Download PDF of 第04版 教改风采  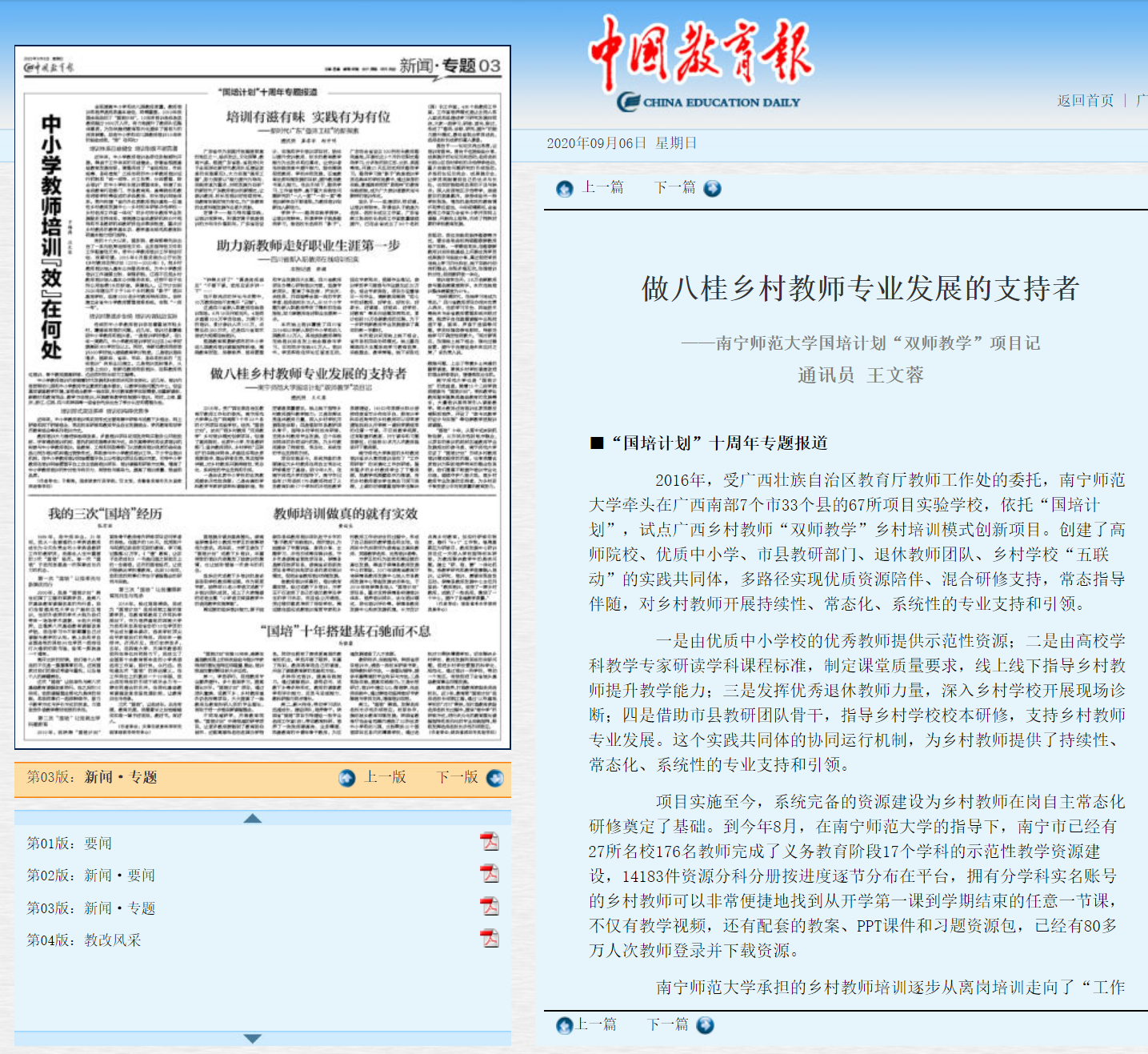tap(489, 938)
